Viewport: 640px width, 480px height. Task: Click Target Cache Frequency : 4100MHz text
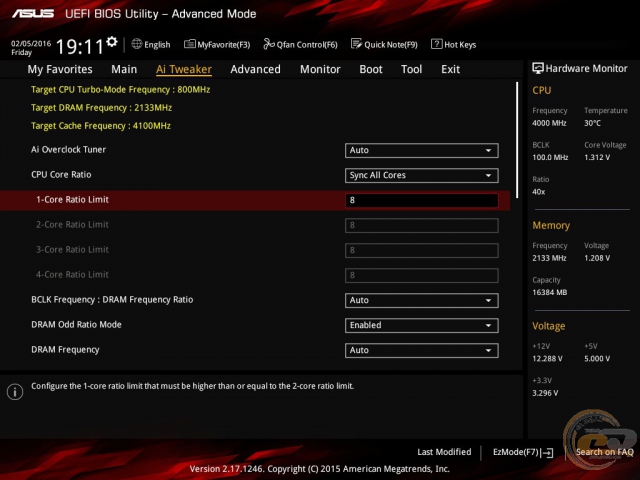tap(101, 126)
